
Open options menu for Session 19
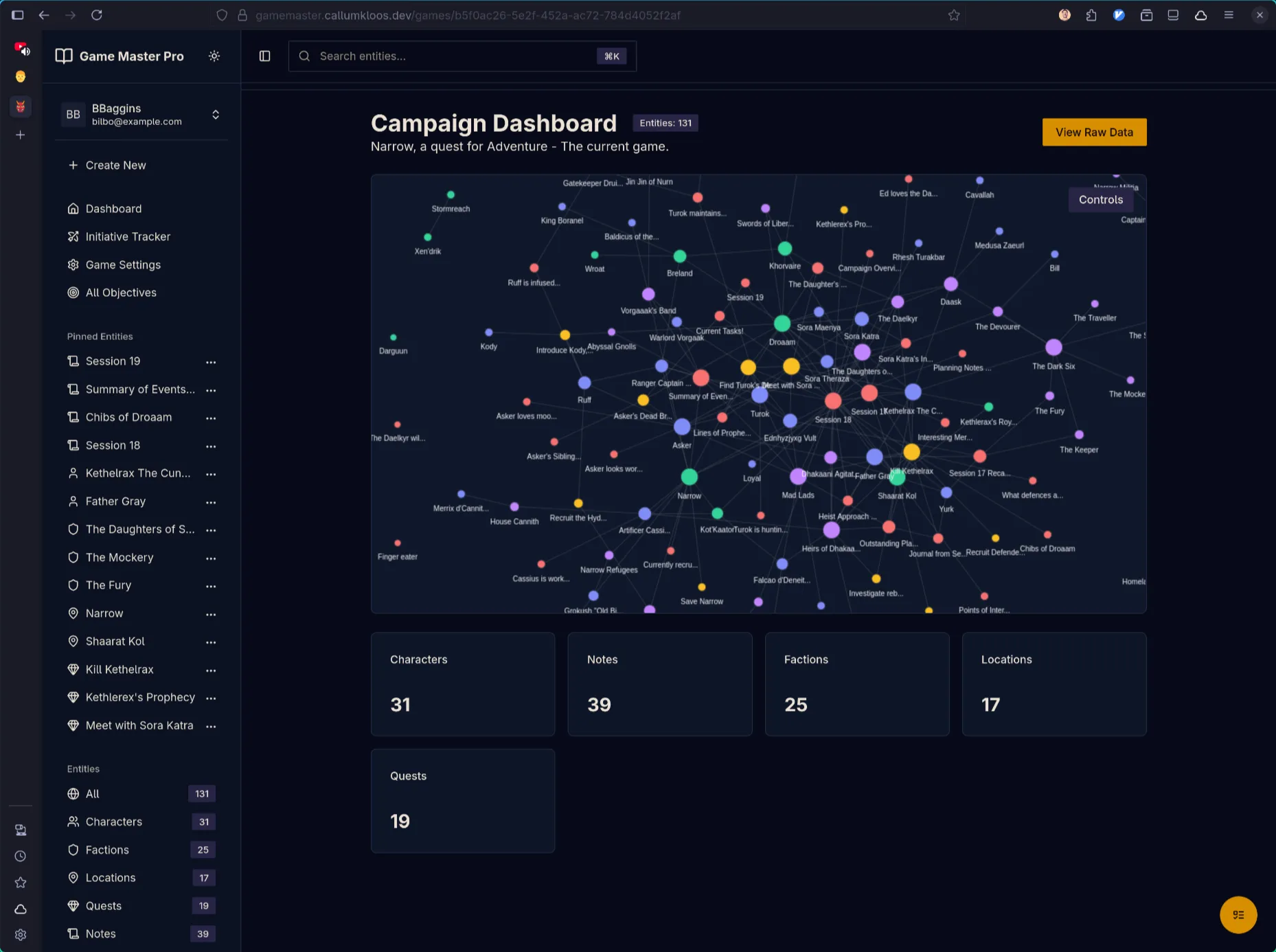(211, 362)
